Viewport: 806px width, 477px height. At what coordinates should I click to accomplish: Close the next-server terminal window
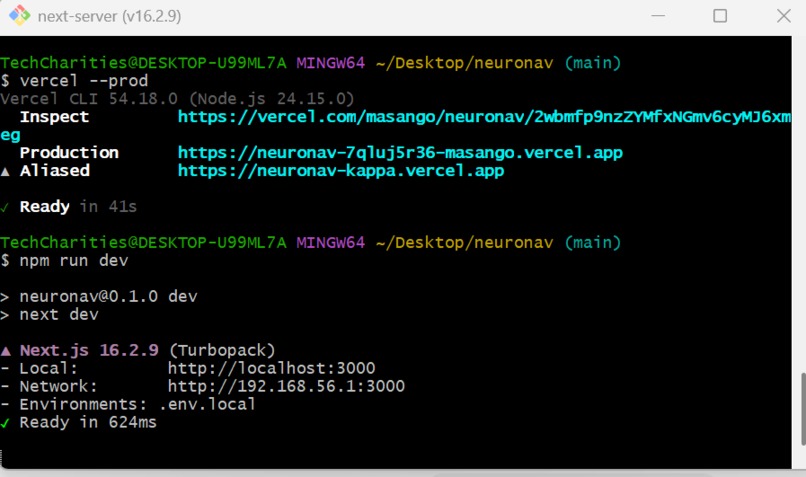coord(784,16)
